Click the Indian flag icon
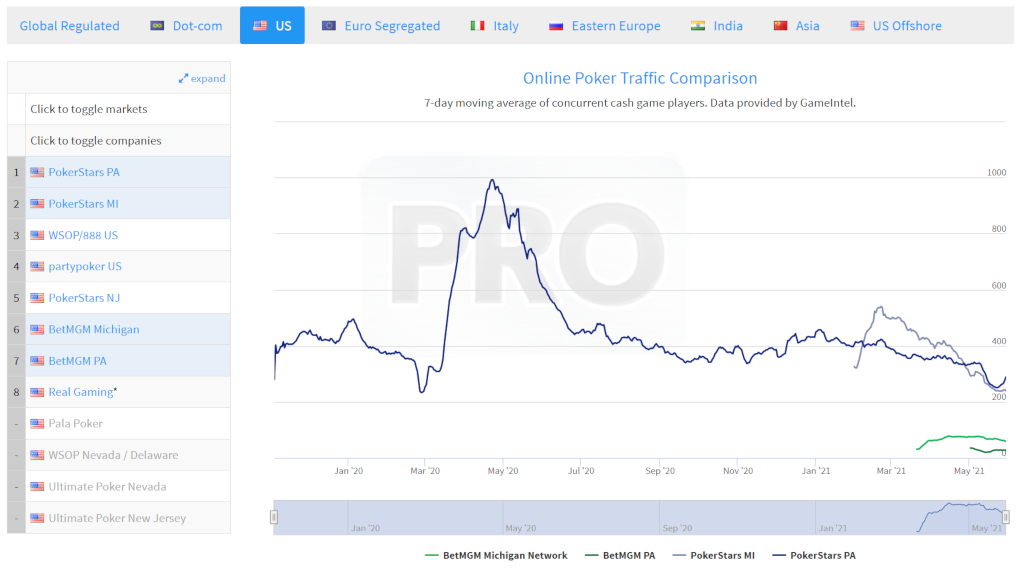 coord(698,25)
